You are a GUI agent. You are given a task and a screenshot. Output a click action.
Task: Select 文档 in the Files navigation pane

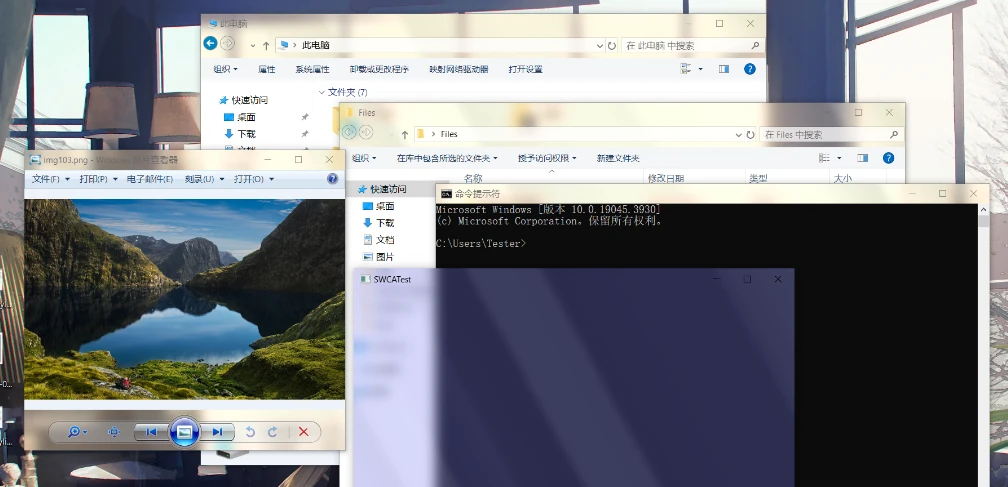coord(384,240)
